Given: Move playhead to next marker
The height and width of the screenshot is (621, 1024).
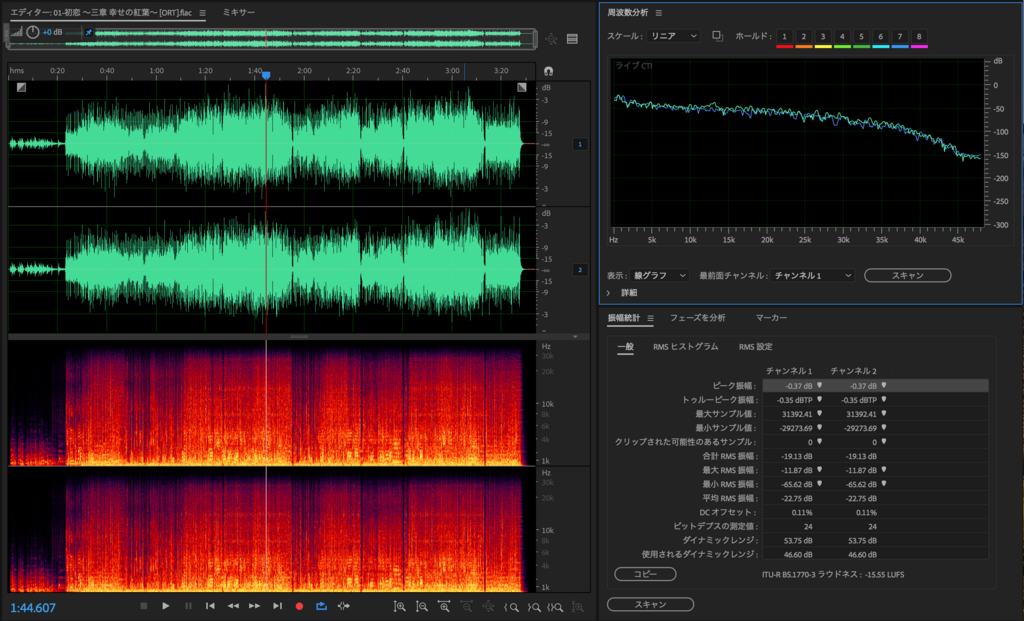Looking at the screenshot, I should (277, 606).
